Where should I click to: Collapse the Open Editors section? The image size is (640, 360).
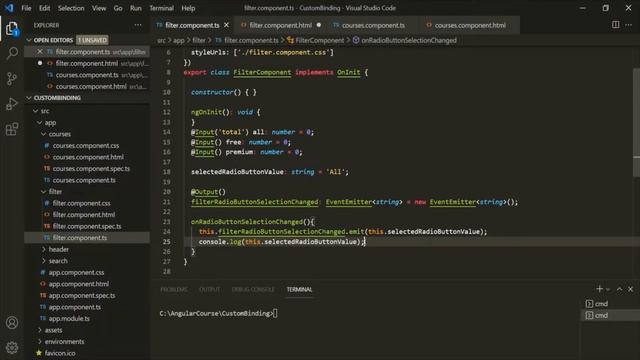click(29, 40)
